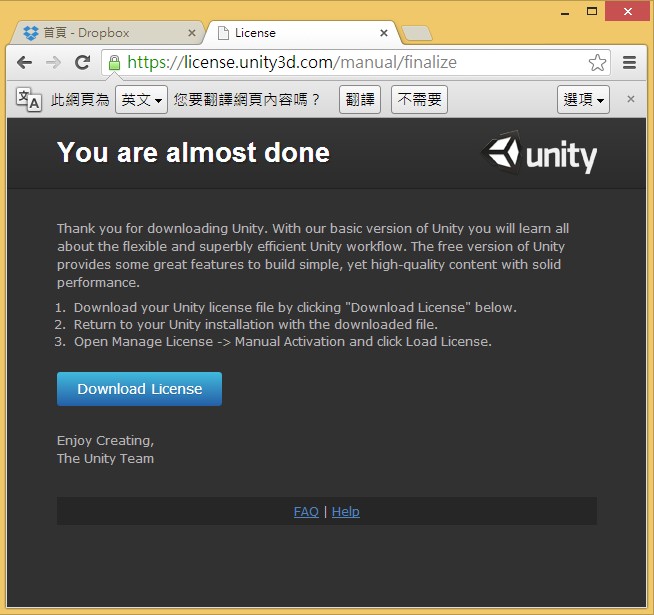Click the Download License button
654x615 pixels.
click(139, 389)
